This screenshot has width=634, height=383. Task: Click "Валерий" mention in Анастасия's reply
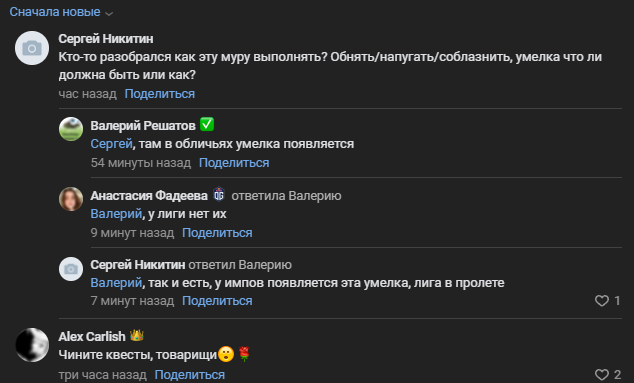116,214
